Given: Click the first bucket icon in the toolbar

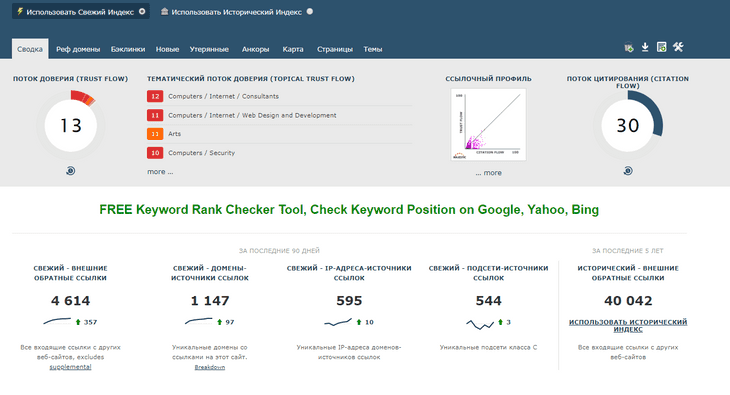Looking at the screenshot, I should (629, 48).
